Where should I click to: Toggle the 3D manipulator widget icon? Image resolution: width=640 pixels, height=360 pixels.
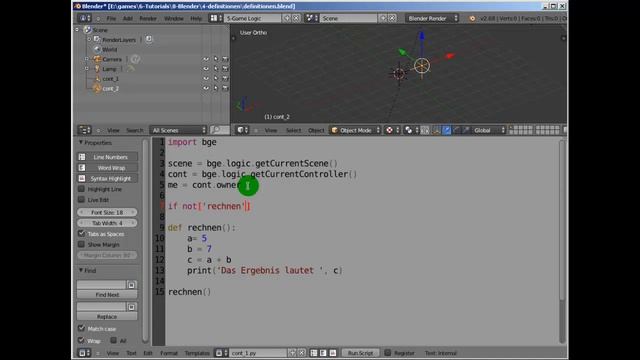(436, 130)
